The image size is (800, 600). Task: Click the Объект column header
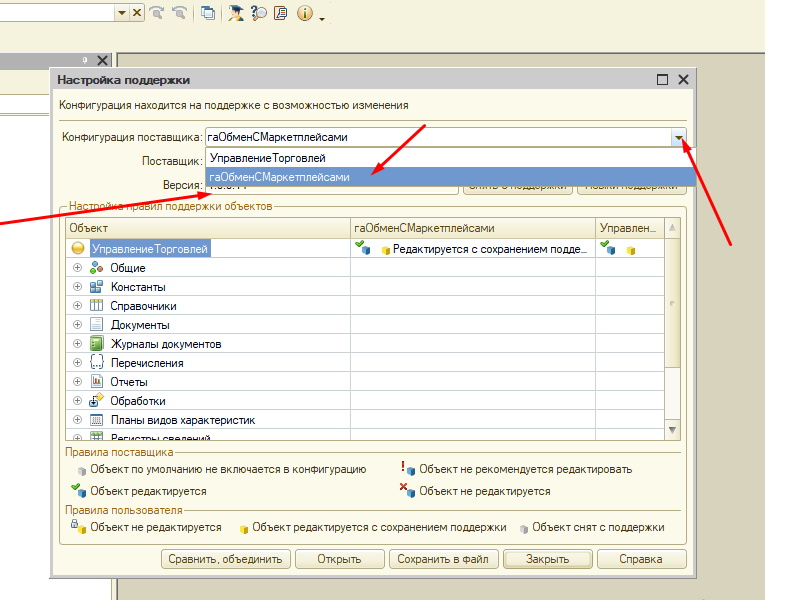208,228
